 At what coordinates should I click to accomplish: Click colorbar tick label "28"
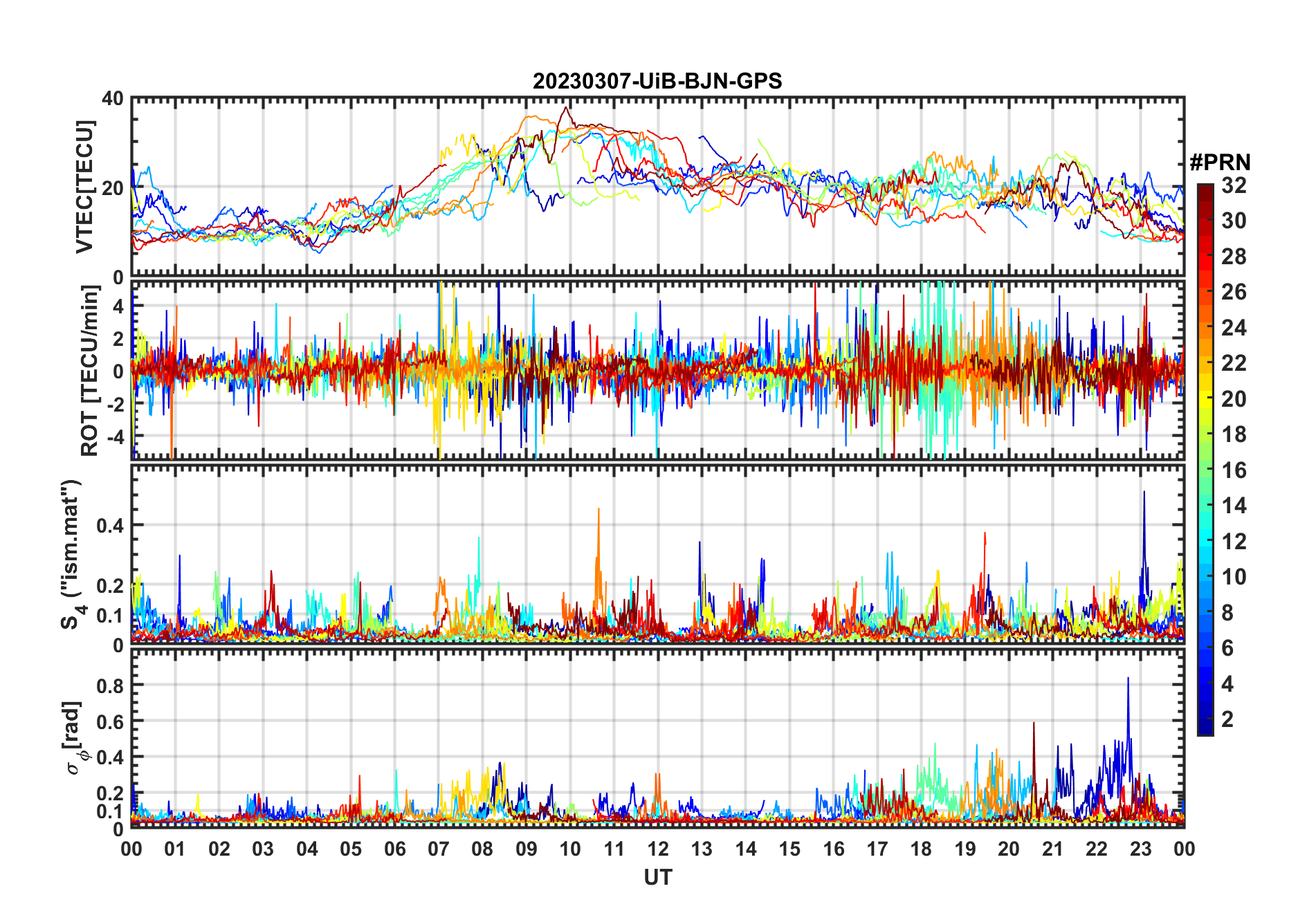[1234, 257]
